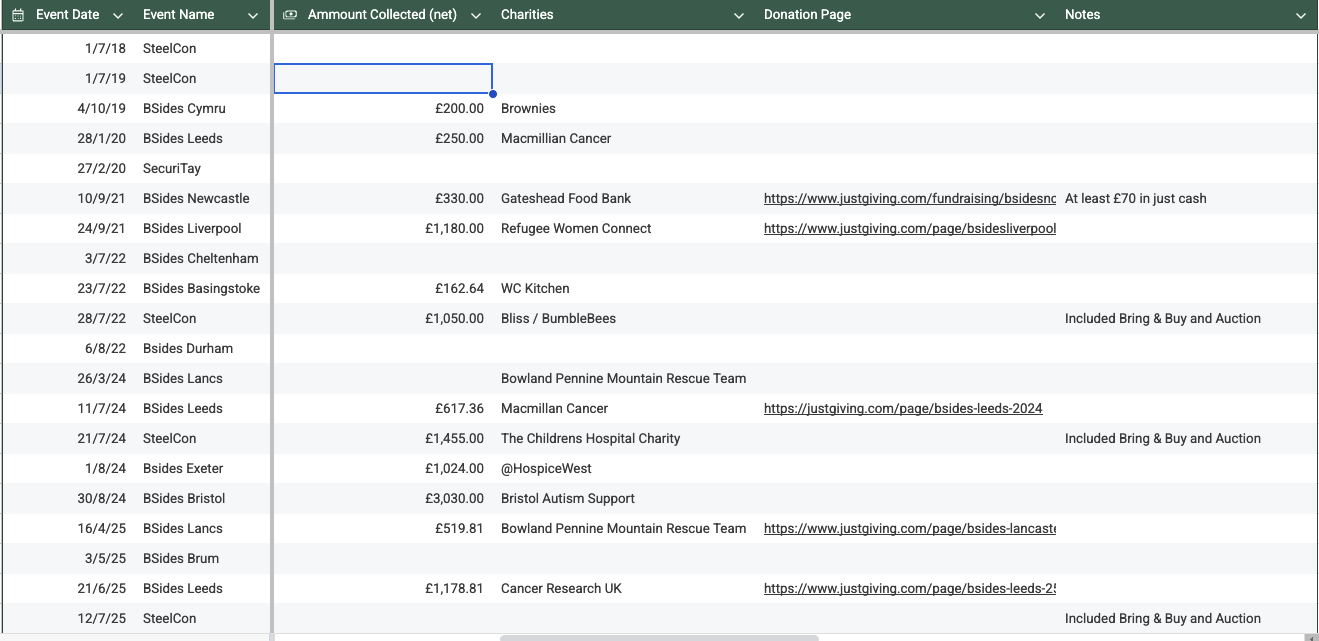Click the Brownies charity cell
This screenshot has height=641, width=1319.
coord(626,109)
